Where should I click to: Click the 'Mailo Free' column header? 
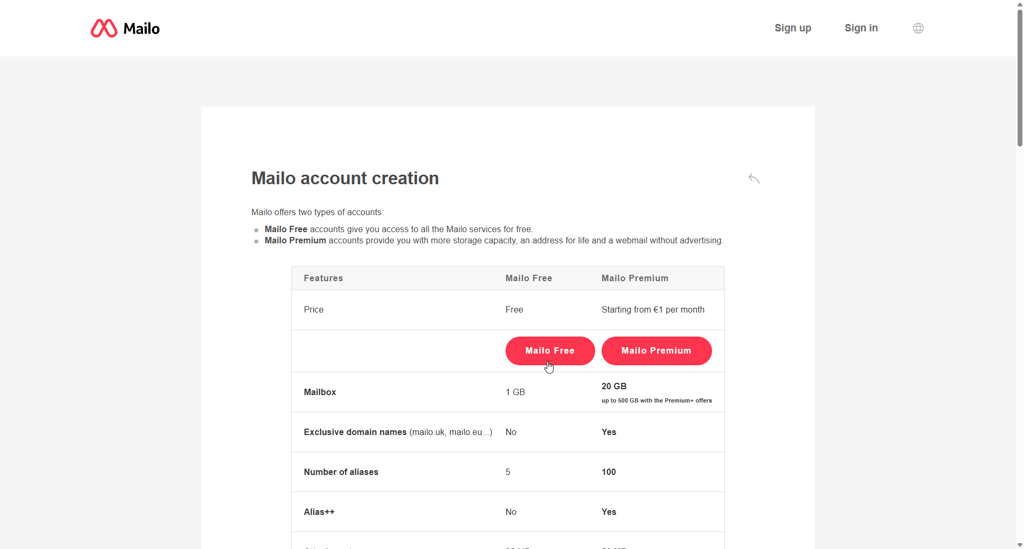[x=528, y=278]
